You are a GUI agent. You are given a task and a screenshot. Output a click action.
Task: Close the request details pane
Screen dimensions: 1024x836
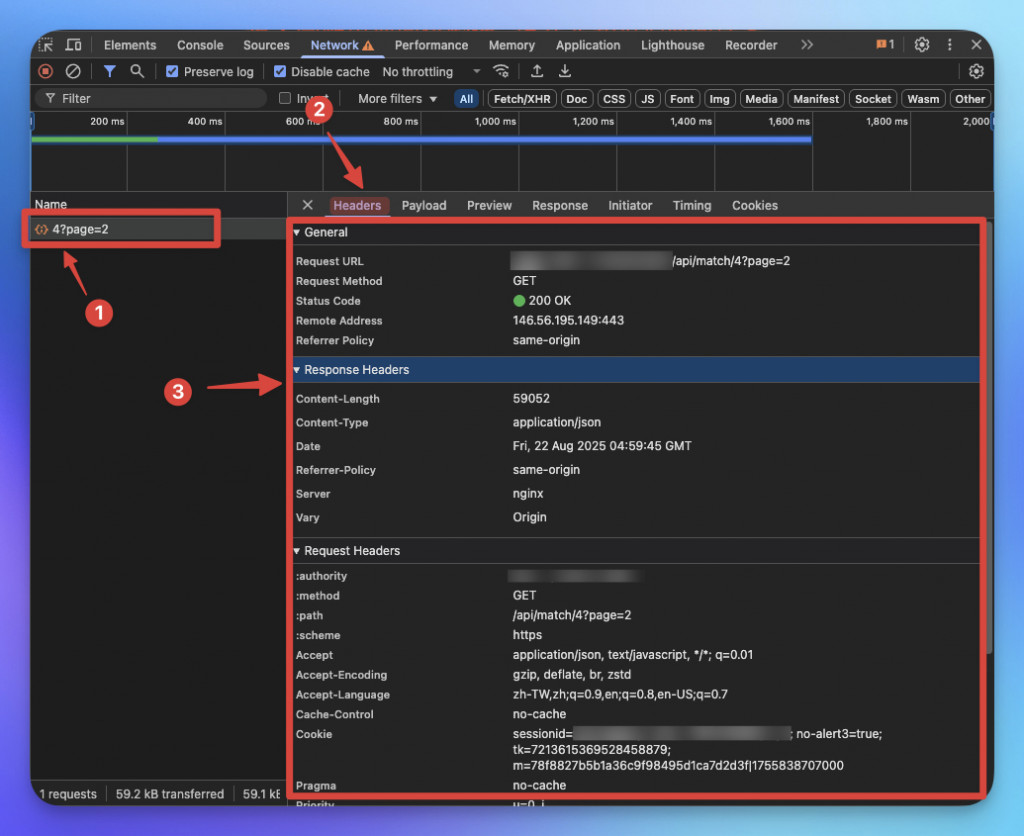[x=308, y=205]
